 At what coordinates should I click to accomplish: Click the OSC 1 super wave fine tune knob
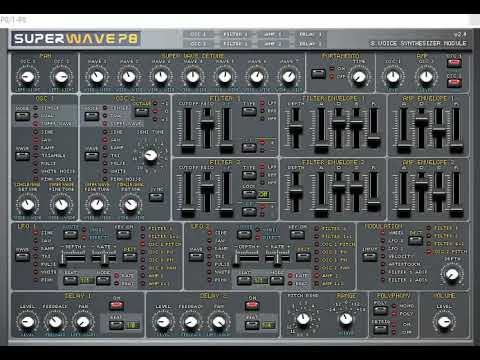click(61, 205)
